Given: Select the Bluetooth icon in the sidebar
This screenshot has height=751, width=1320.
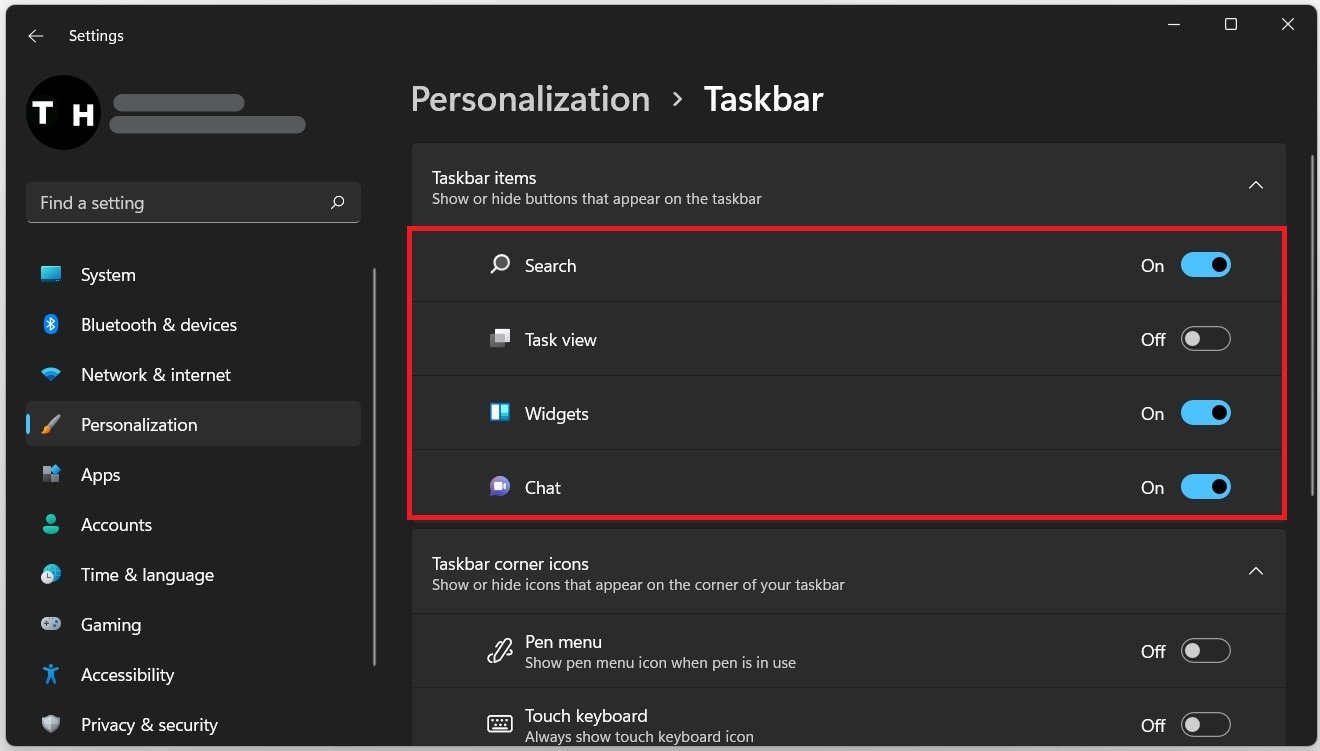Looking at the screenshot, I should pos(51,325).
